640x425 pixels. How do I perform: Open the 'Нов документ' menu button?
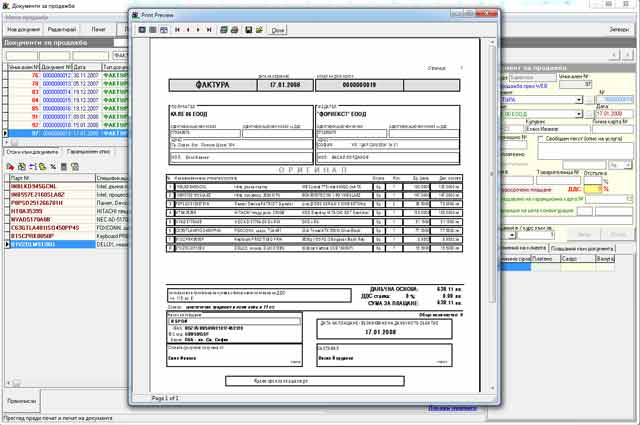coord(23,31)
